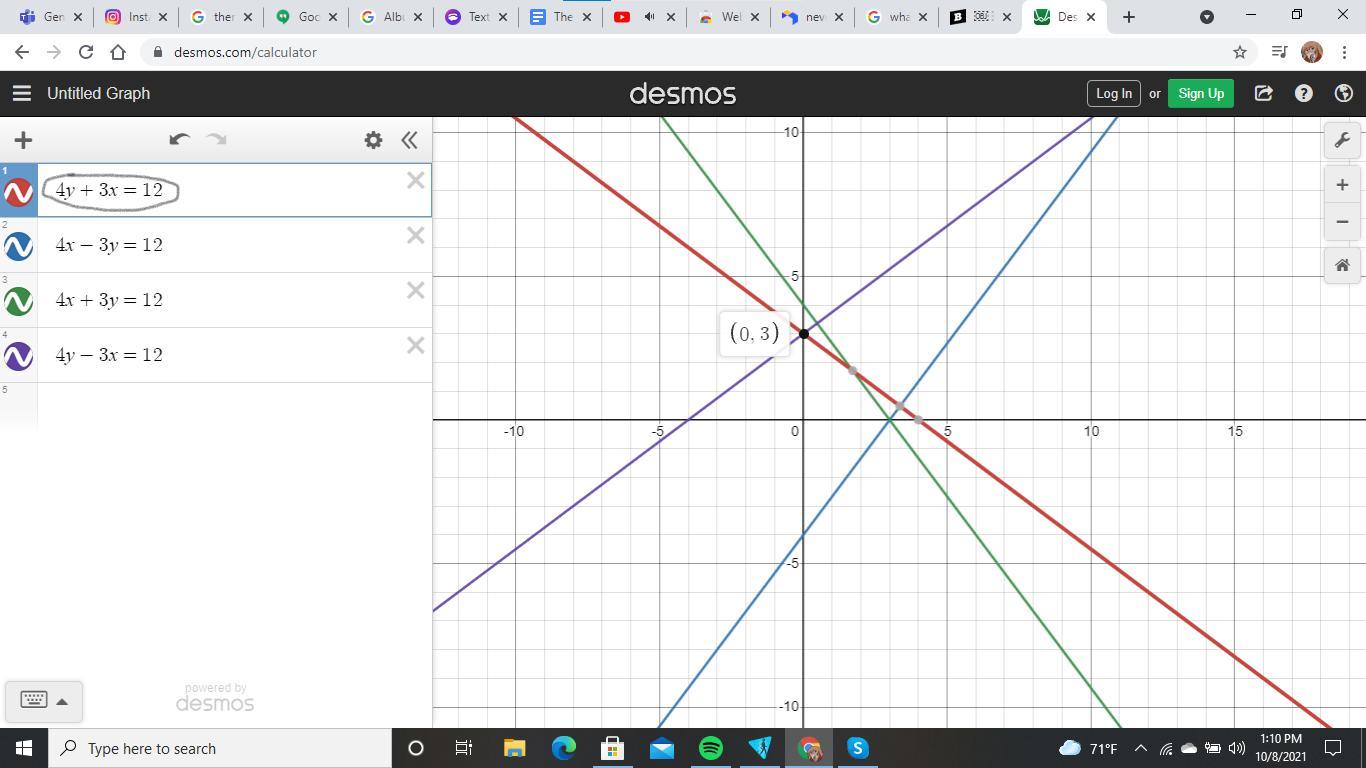Open the Desmos Help menu
The height and width of the screenshot is (768, 1366).
click(x=1304, y=93)
